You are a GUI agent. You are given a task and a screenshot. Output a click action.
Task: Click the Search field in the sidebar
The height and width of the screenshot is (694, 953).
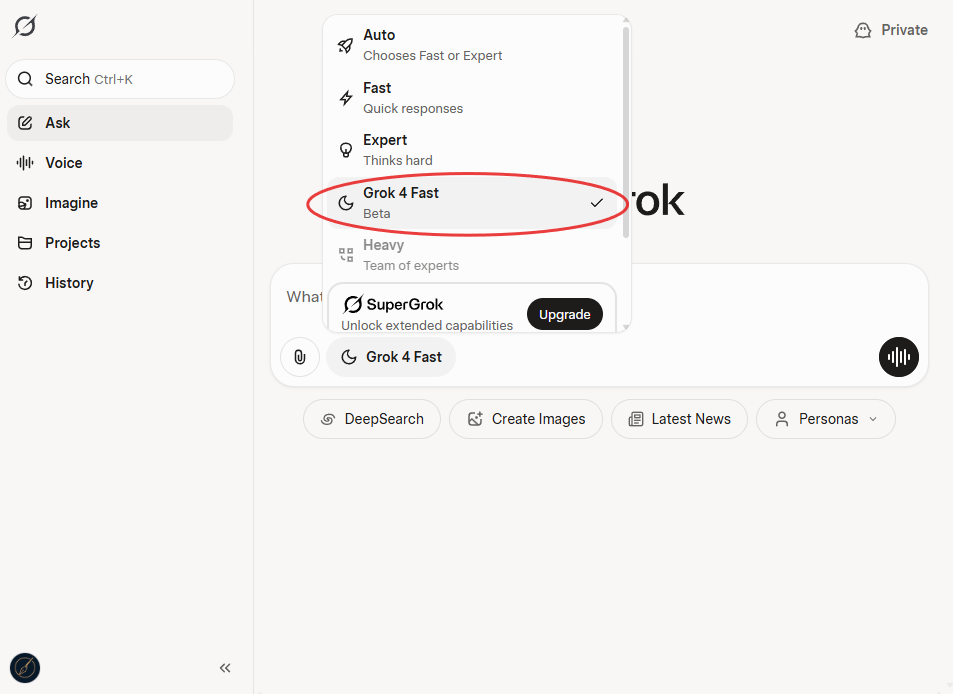tap(120, 79)
